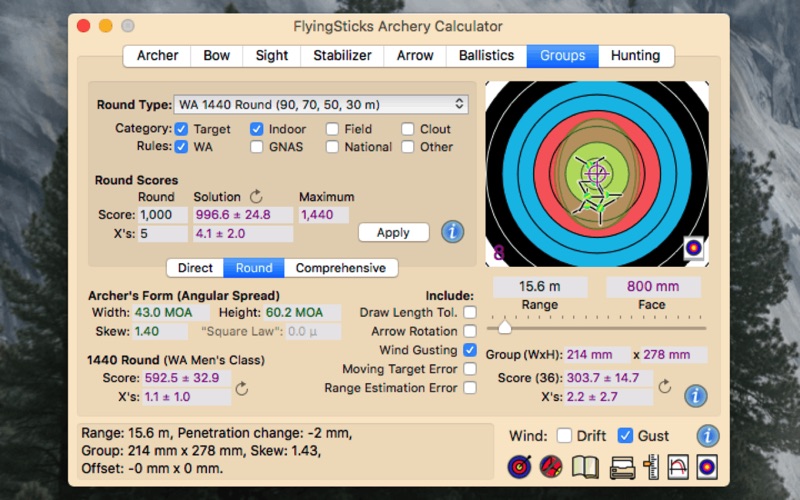Open the trajectory curve chart icon
Viewport: 800px width, 500px height.
tap(678, 467)
